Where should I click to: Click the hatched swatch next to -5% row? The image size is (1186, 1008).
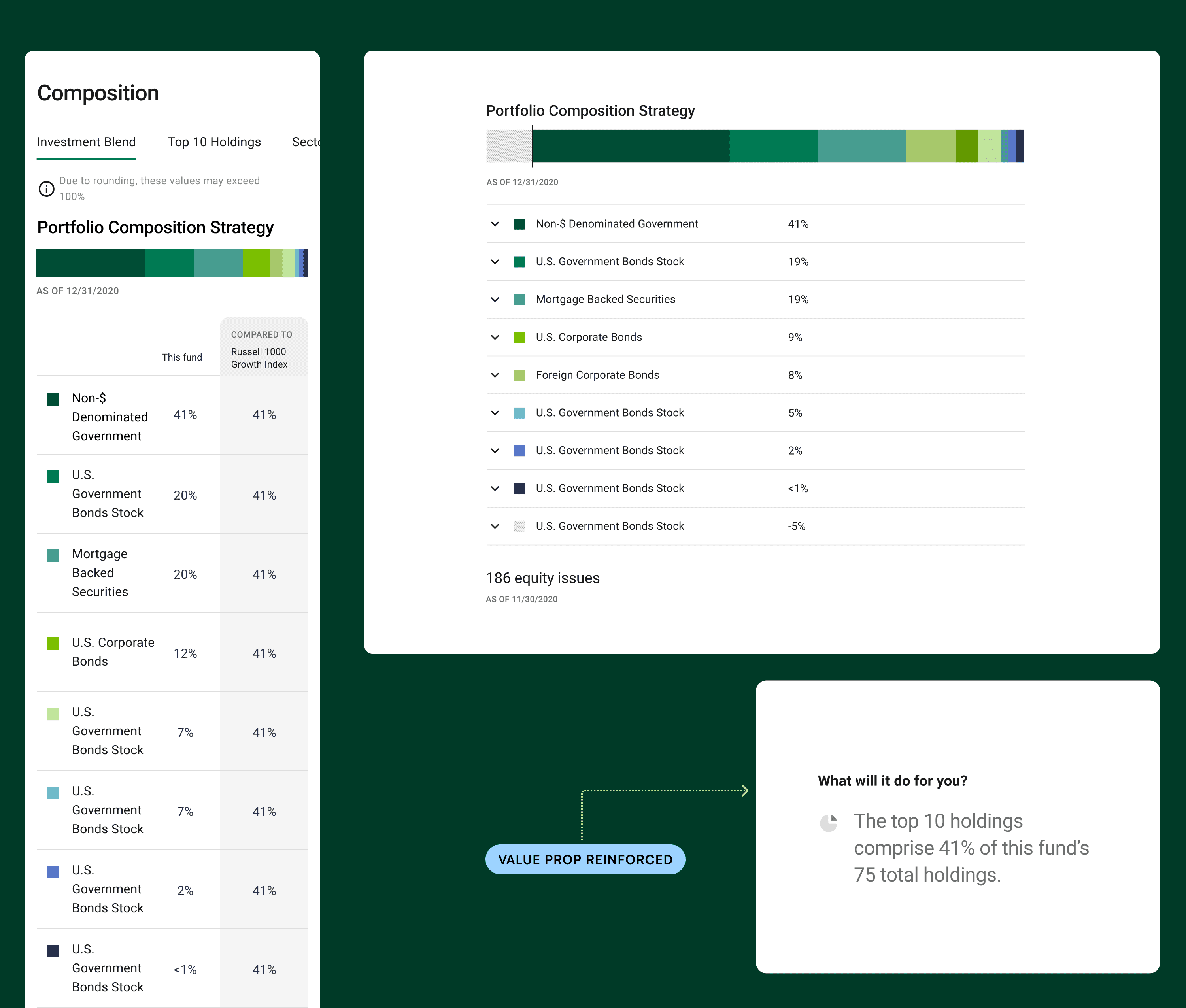tap(519, 526)
